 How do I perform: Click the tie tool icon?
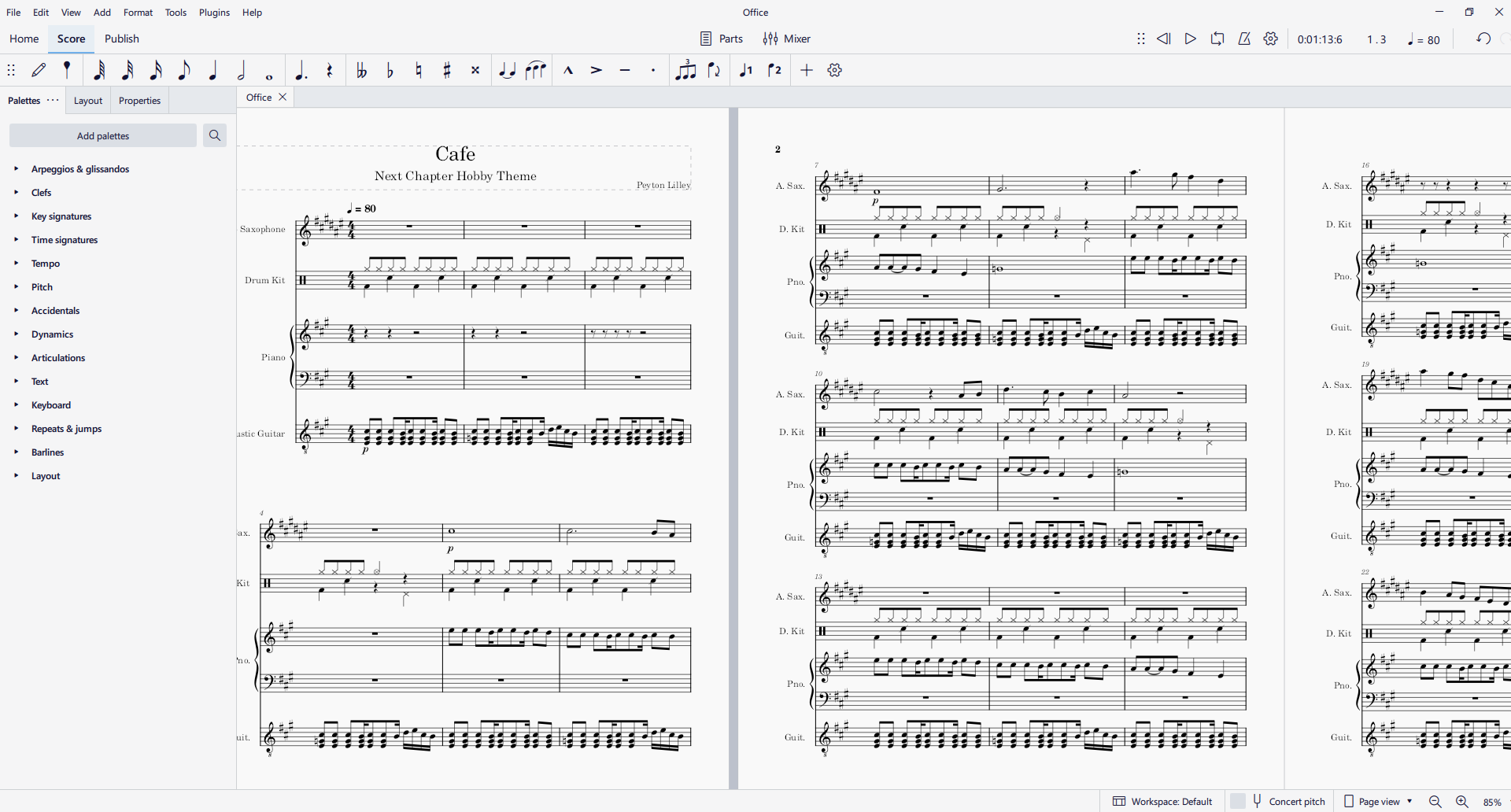507,71
